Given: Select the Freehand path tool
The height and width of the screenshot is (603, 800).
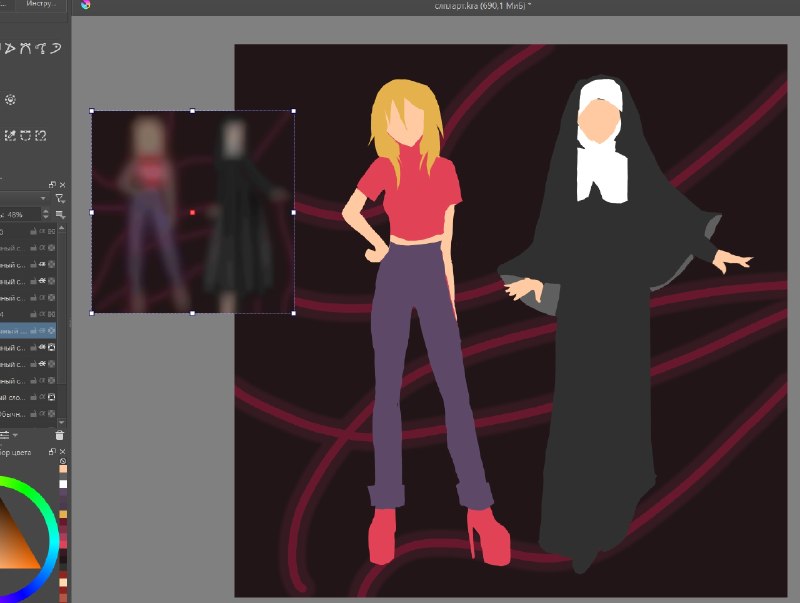Looking at the screenshot, I should click(41, 48).
